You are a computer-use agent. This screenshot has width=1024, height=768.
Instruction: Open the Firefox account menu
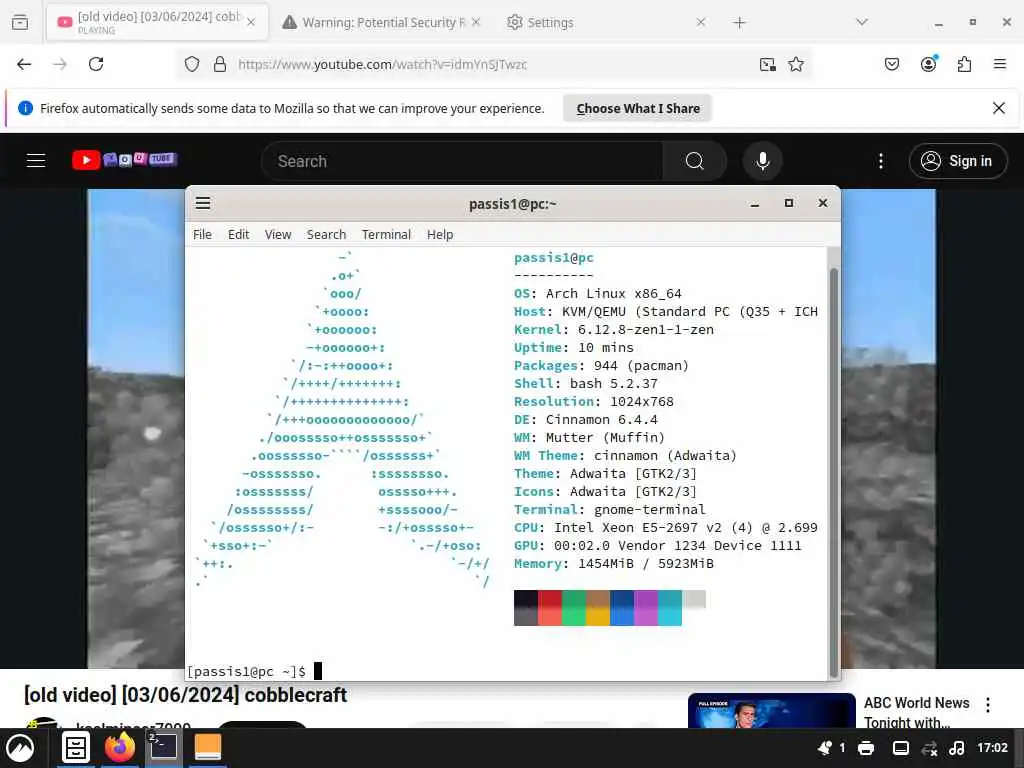(929, 64)
